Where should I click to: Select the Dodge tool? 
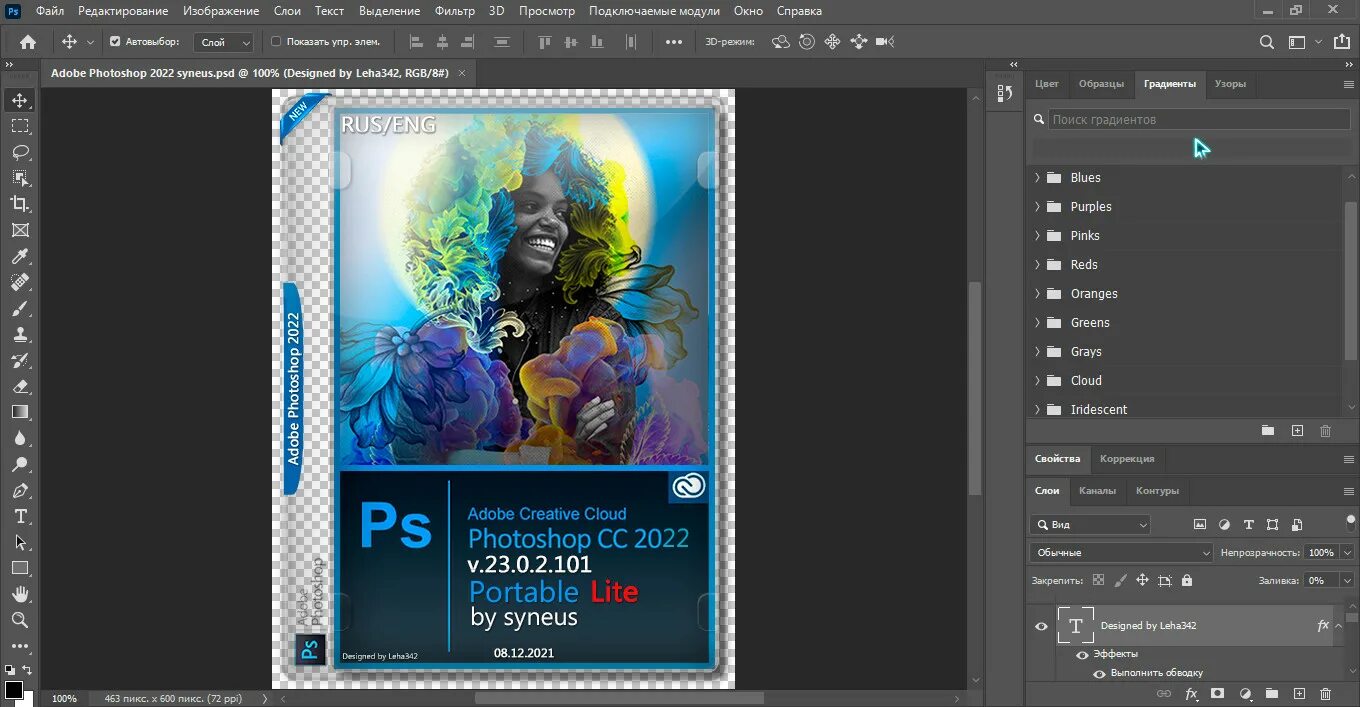pos(20,464)
